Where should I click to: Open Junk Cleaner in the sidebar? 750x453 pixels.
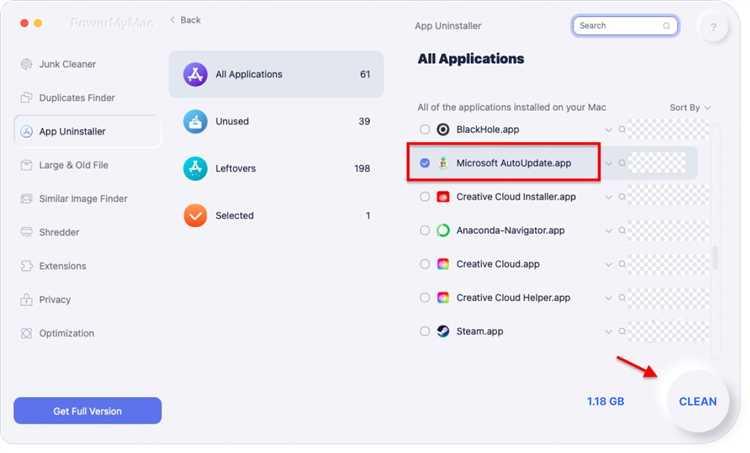click(x=87, y=64)
